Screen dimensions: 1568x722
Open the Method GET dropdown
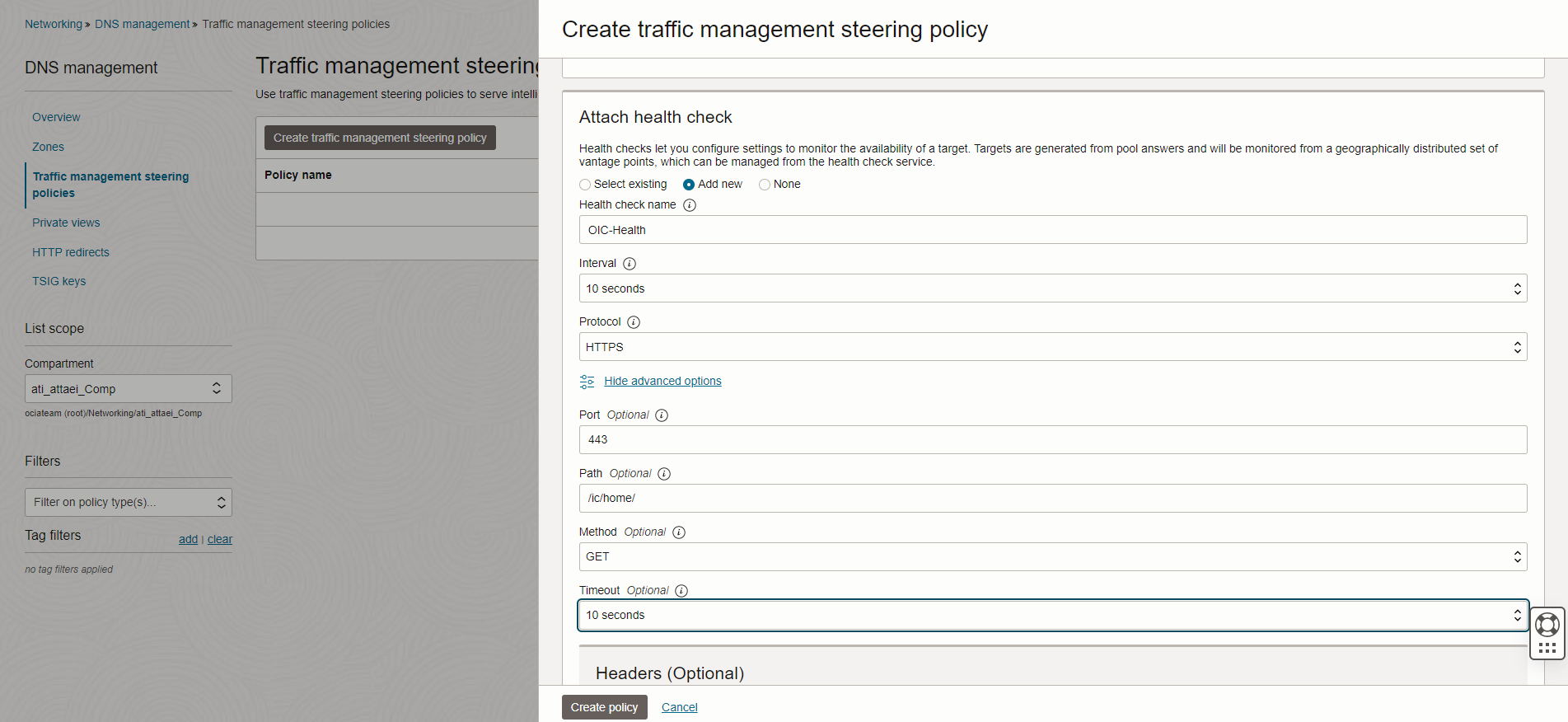[x=1052, y=557]
